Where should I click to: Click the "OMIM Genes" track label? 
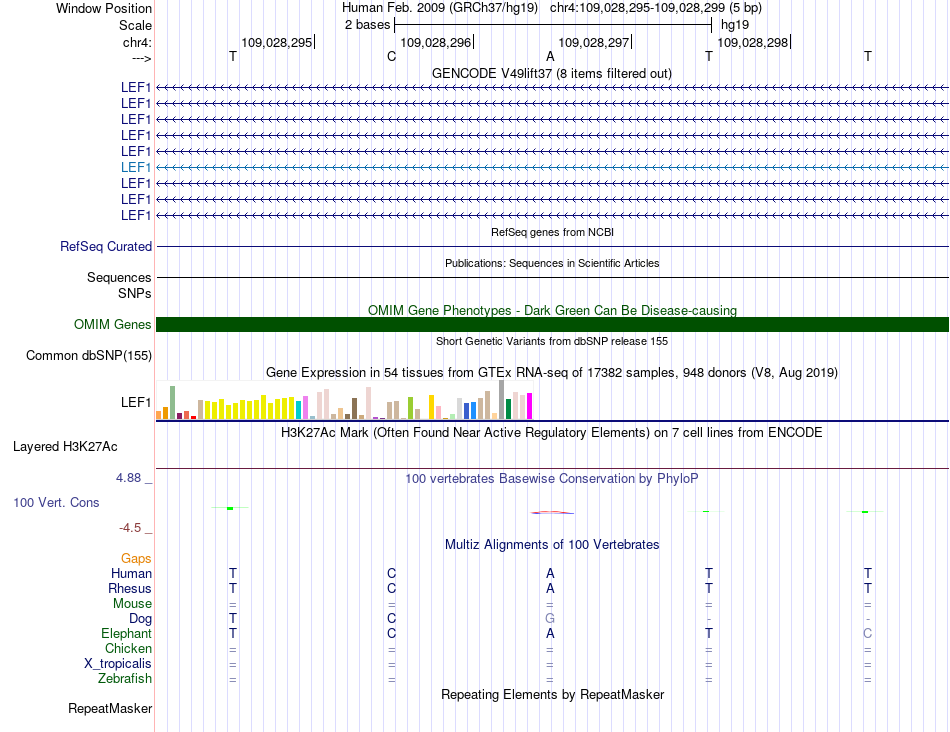click(x=112, y=324)
